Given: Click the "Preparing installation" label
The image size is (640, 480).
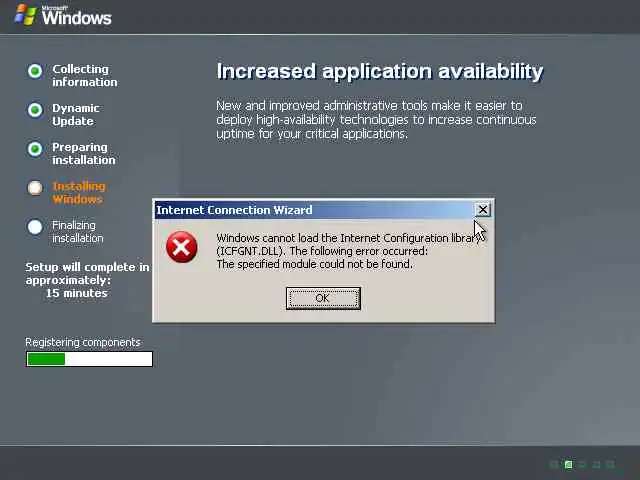Looking at the screenshot, I should click(84, 153).
